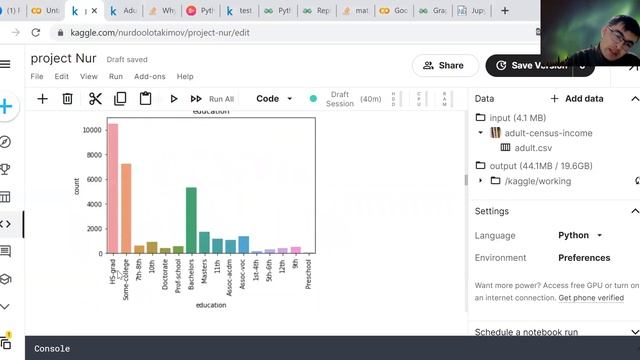Viewport: 640px width, 360px height.
Task: Click Add data in the Data panel
Action: click(576, 99)
